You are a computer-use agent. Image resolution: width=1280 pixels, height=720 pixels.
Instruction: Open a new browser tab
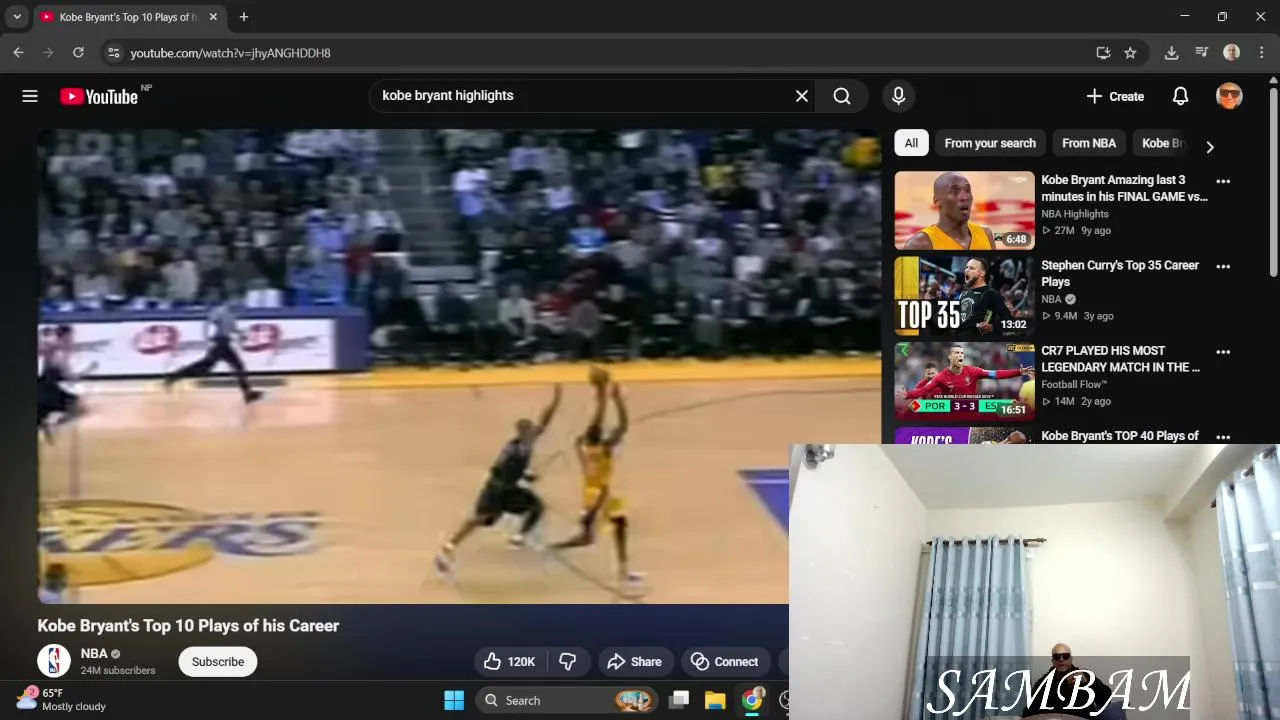point(244,17)
